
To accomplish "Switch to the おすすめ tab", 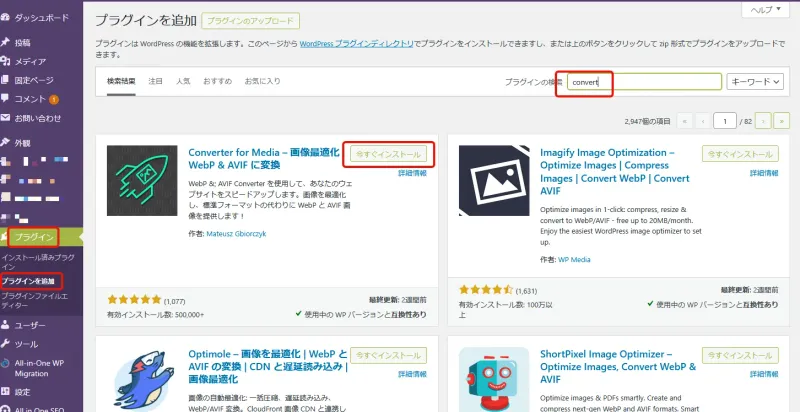I will click(217, 81).
